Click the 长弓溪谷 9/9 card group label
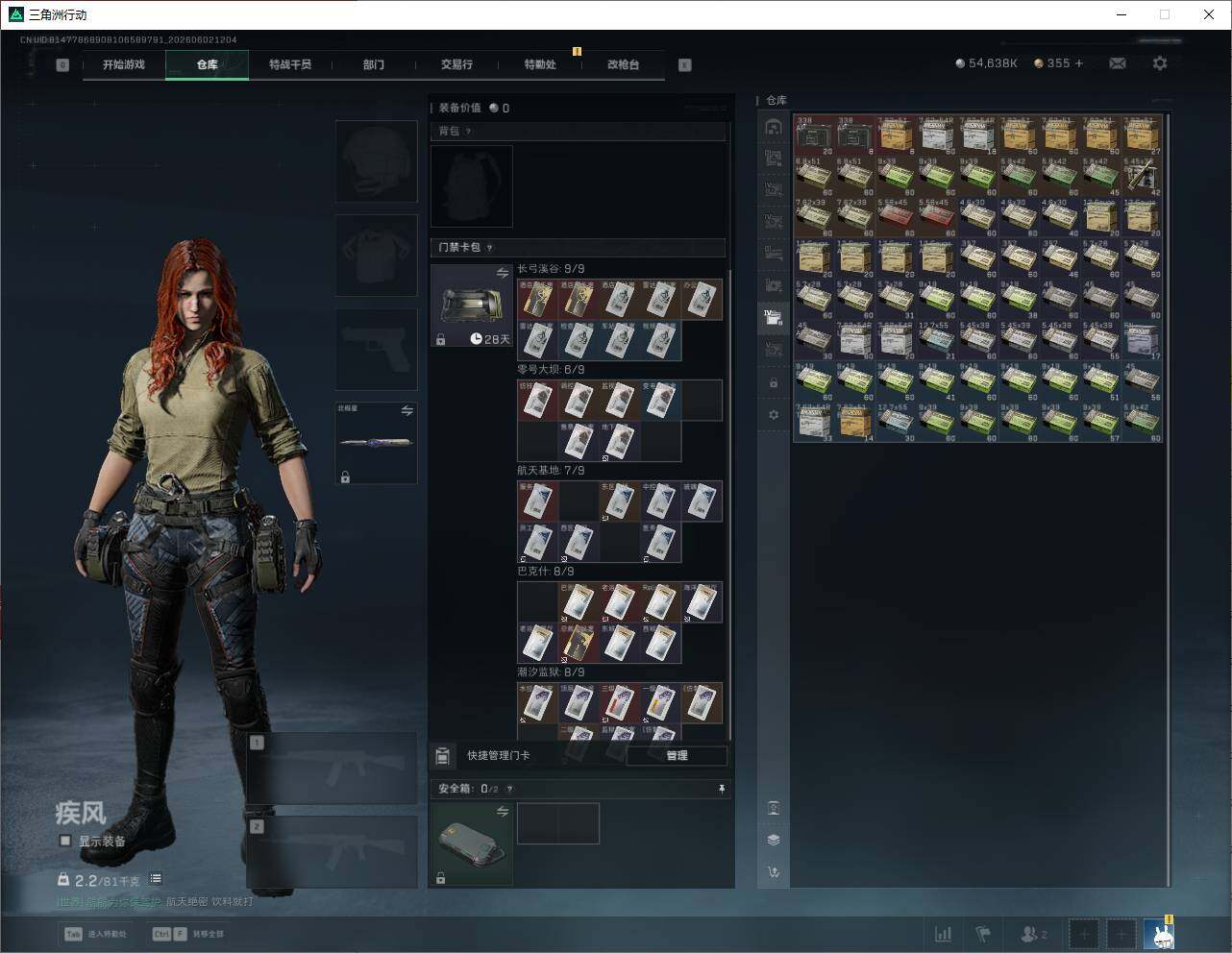 coord(551,269)
